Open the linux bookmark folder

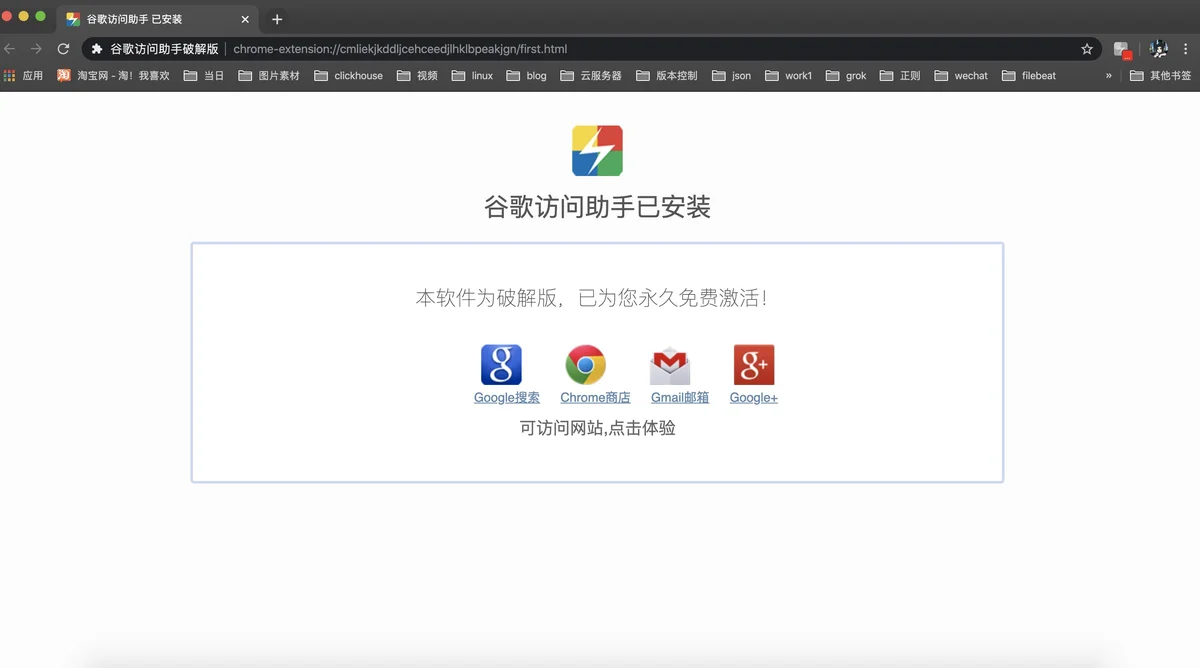[x=472, y=76]
